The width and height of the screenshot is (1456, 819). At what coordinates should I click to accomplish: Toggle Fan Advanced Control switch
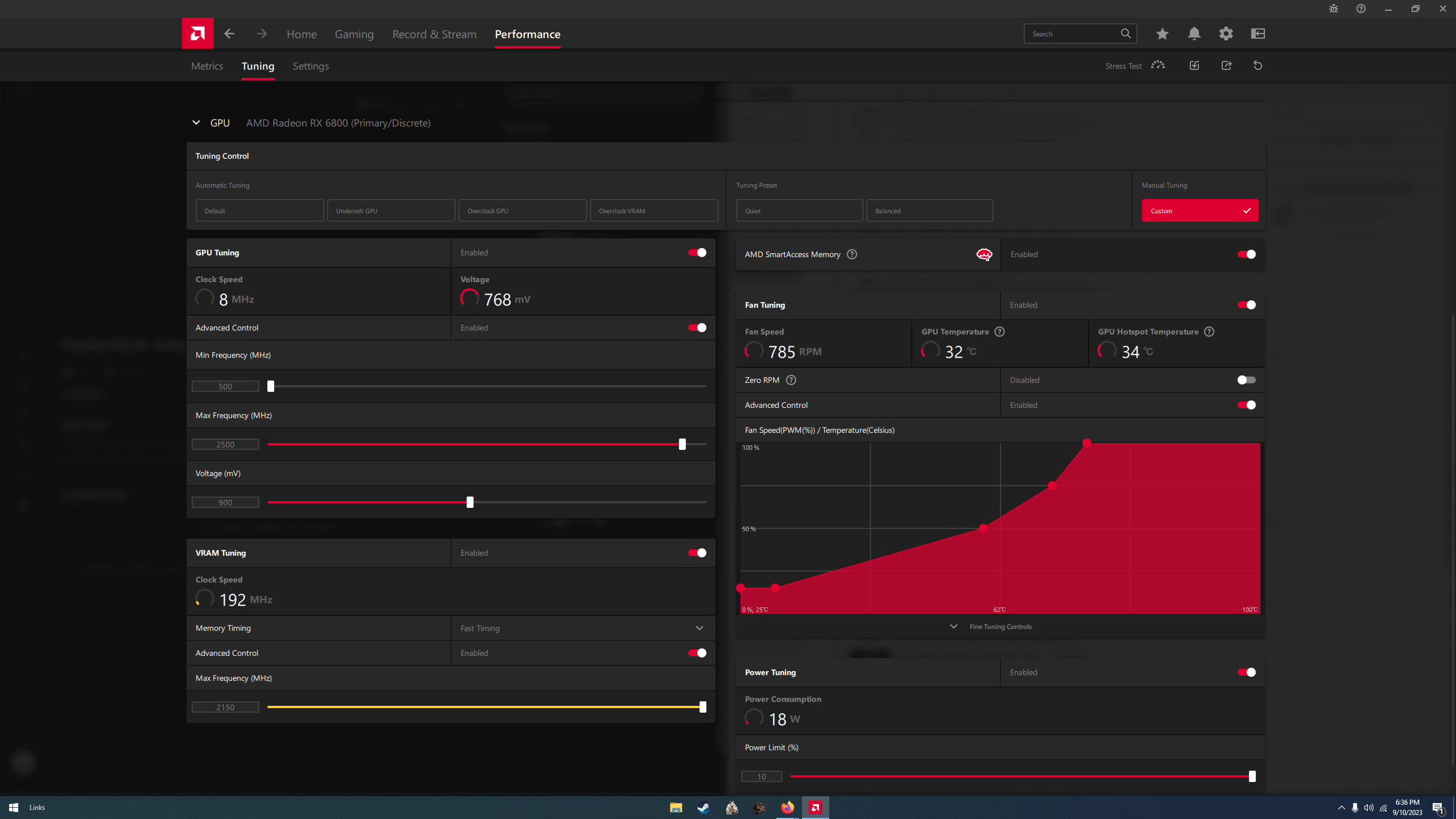click(x=1247, y=405)
